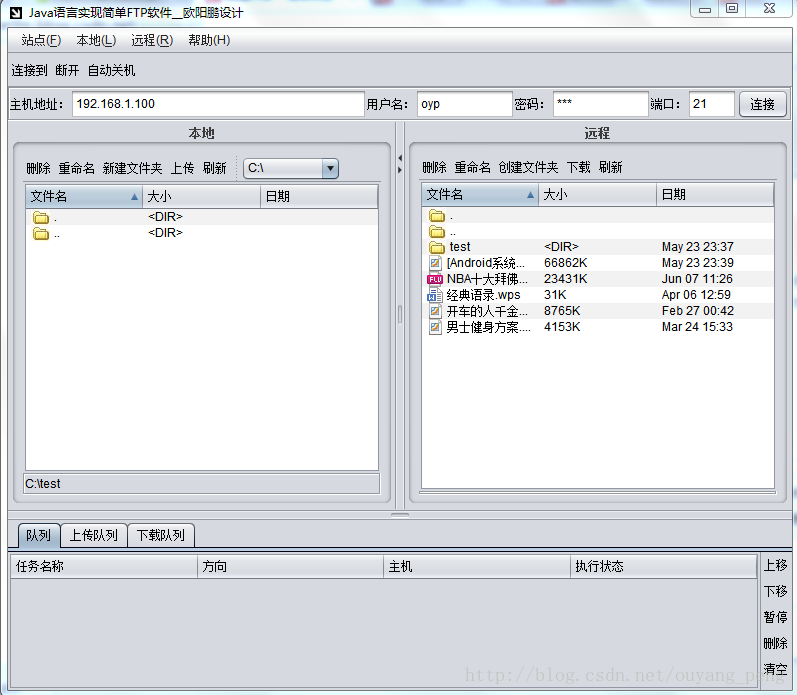
Task: Select the 66862K size cell
Action: [566, 263]
